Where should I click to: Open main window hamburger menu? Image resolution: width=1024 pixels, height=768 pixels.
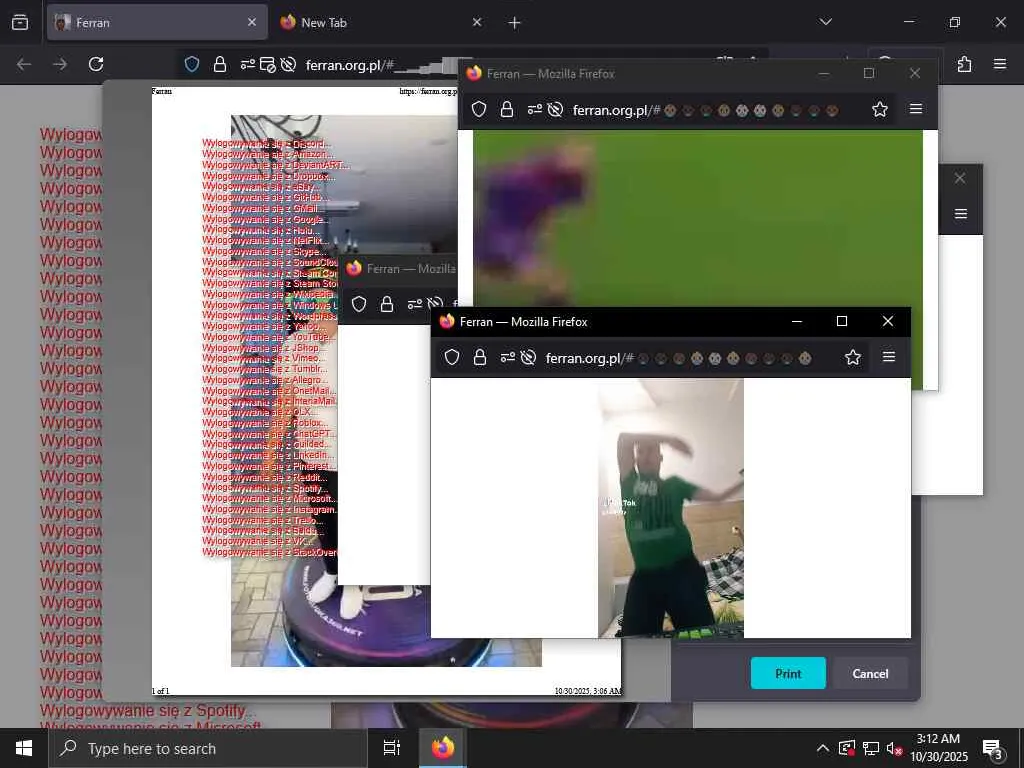coord(1000,64)
